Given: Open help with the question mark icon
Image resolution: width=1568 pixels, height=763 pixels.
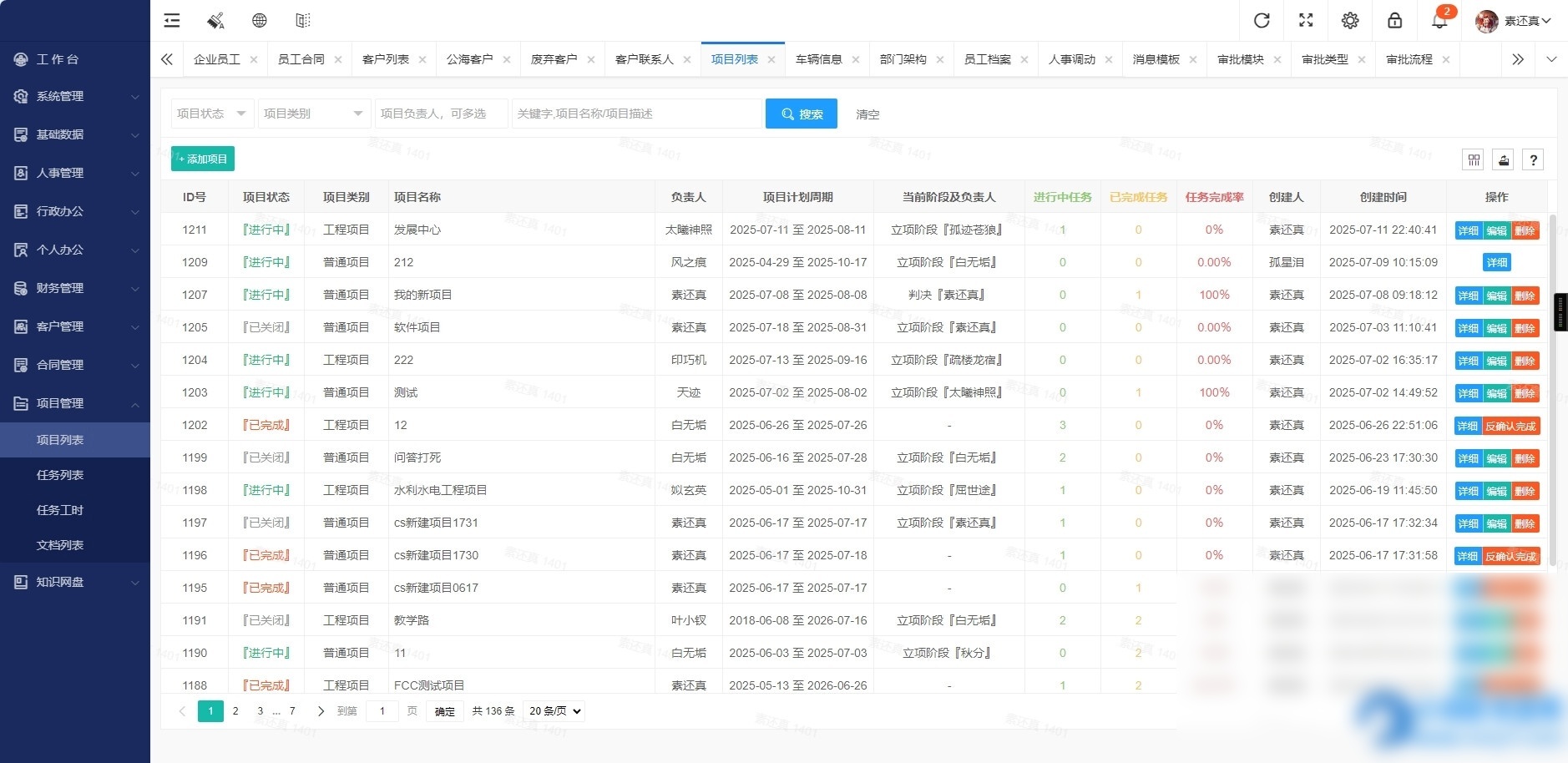Looking at the screenshot, I should [x=1534, y=159].
